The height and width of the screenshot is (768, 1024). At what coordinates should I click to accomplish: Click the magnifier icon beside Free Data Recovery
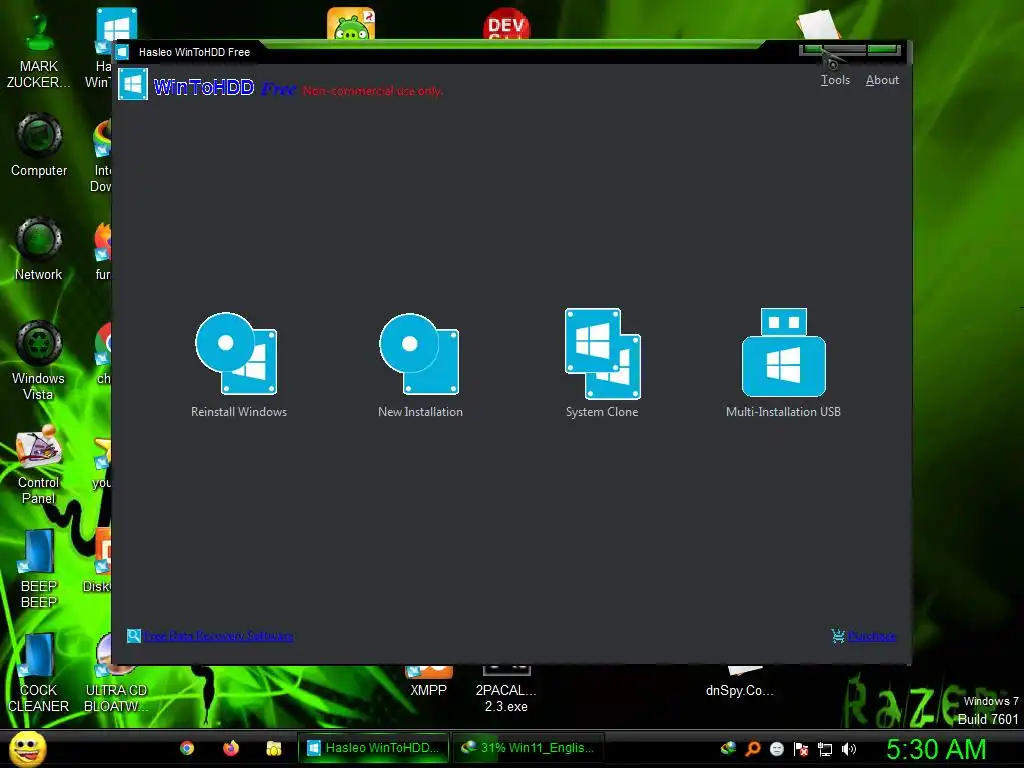(134, 635)
